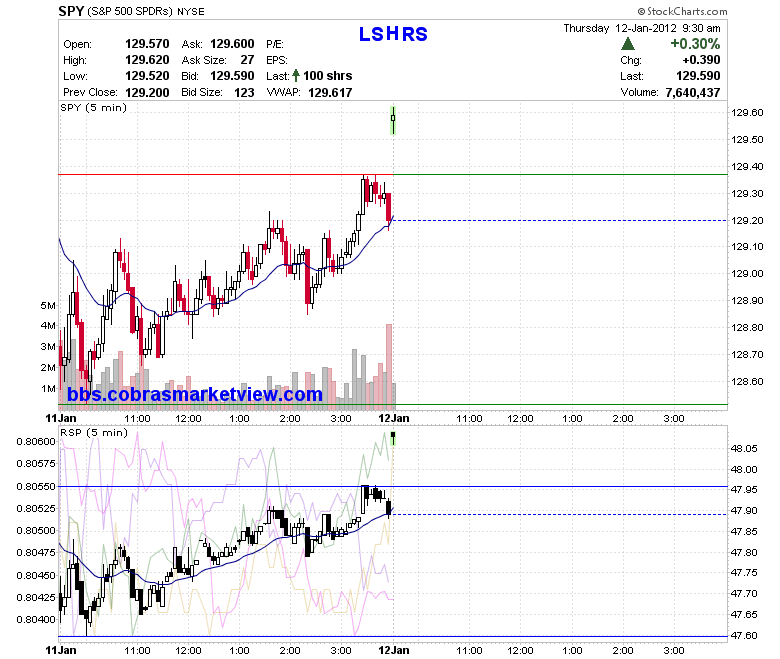Open the StockCharts.com copyright link
780x659 pixels.
coord(682,11)
